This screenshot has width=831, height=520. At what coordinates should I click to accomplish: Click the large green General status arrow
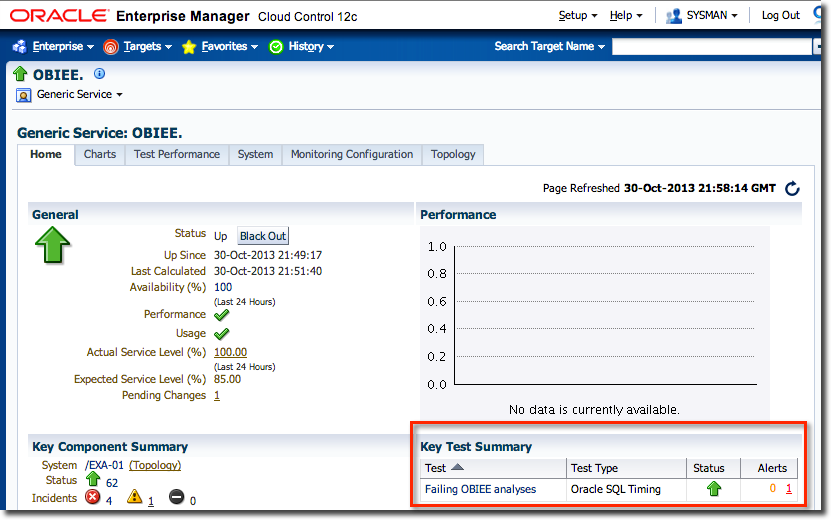[51, 246]
